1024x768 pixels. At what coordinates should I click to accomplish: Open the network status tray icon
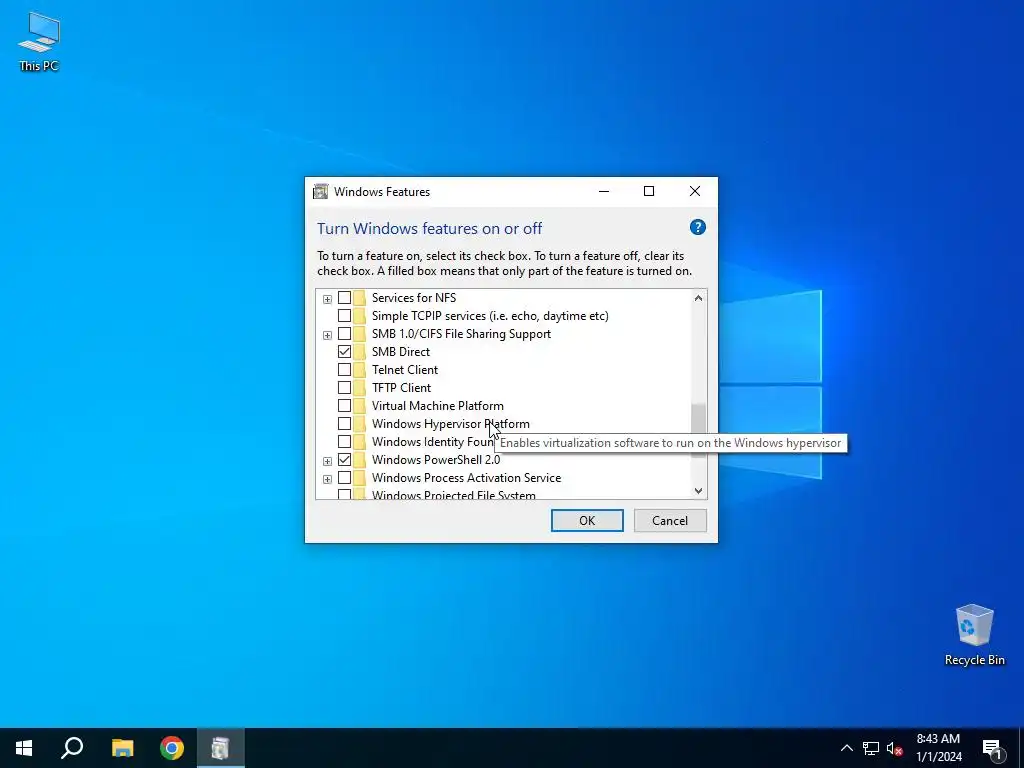[x=871, y=748]
